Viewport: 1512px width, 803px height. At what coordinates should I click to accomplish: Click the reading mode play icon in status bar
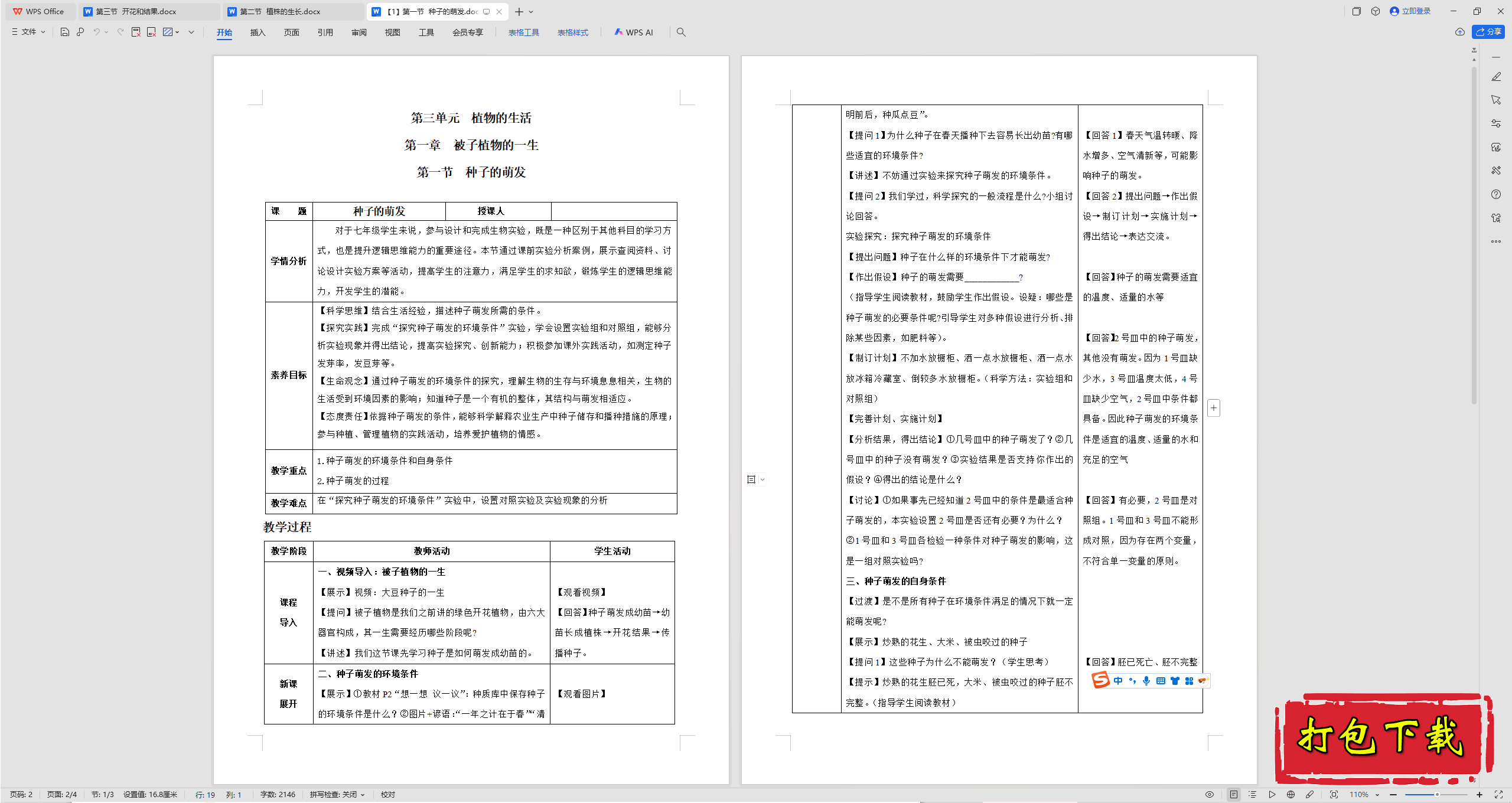click(x=1272, y=795)
